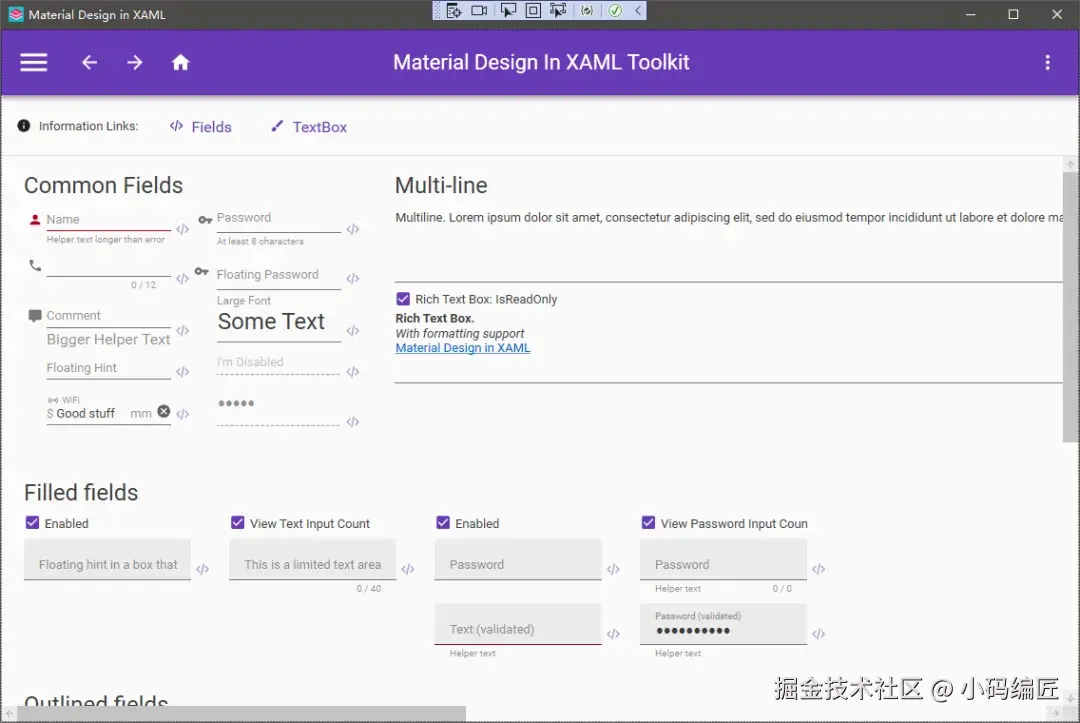View XAML for limited text area
The image size is (1080, 723).
coord(408,569)
